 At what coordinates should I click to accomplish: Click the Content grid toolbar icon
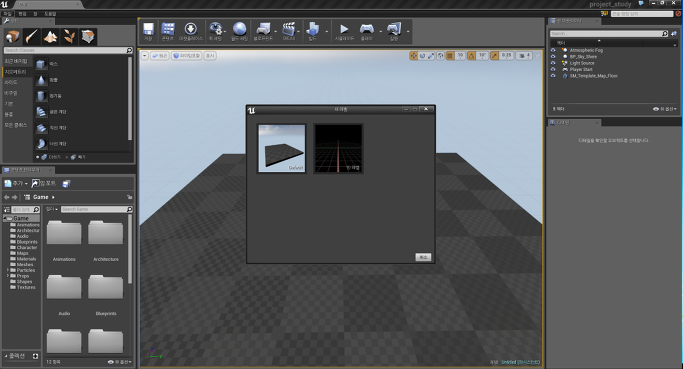[168, 31]
